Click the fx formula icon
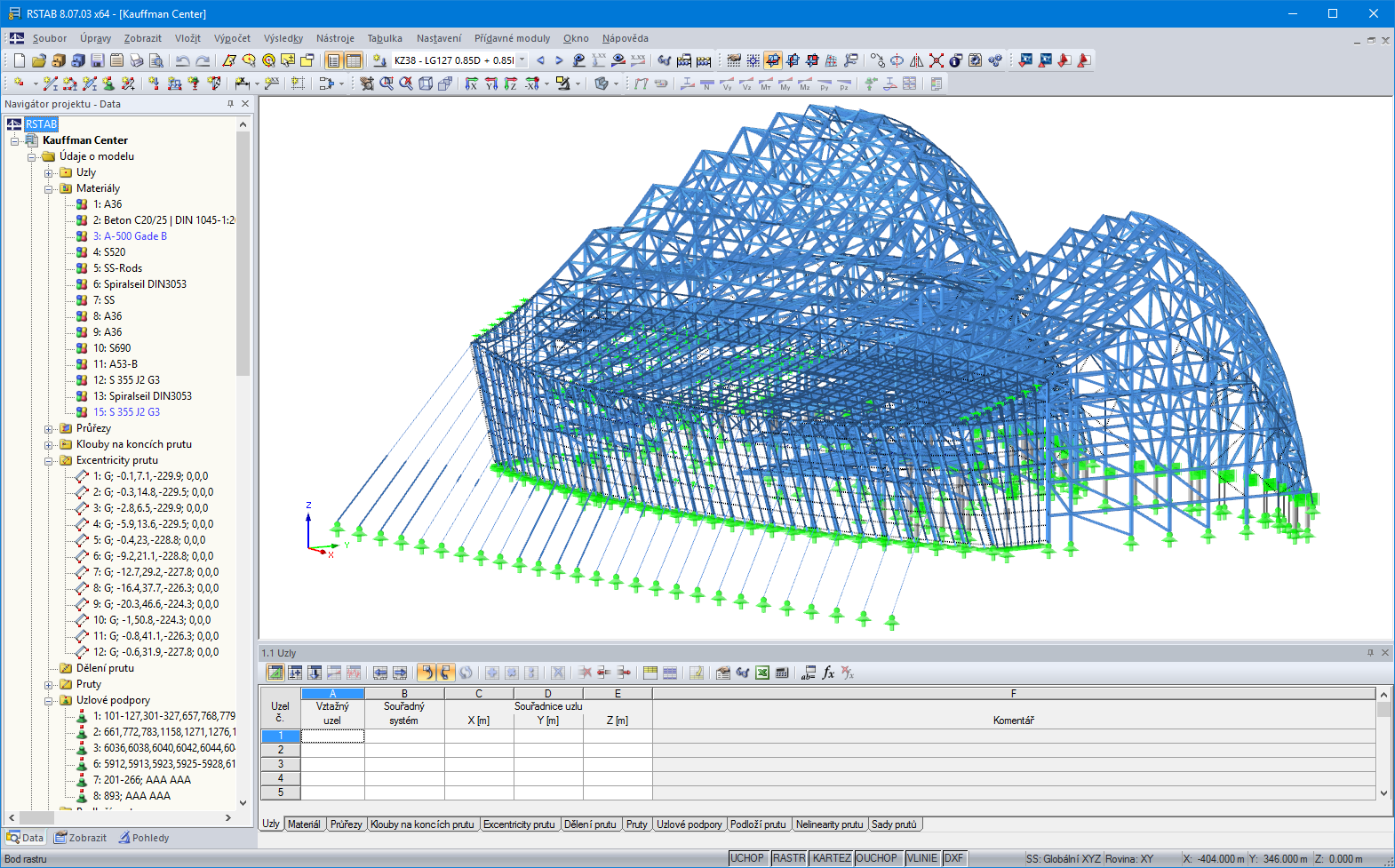The image size is (1395, 868). coord(828,673)
